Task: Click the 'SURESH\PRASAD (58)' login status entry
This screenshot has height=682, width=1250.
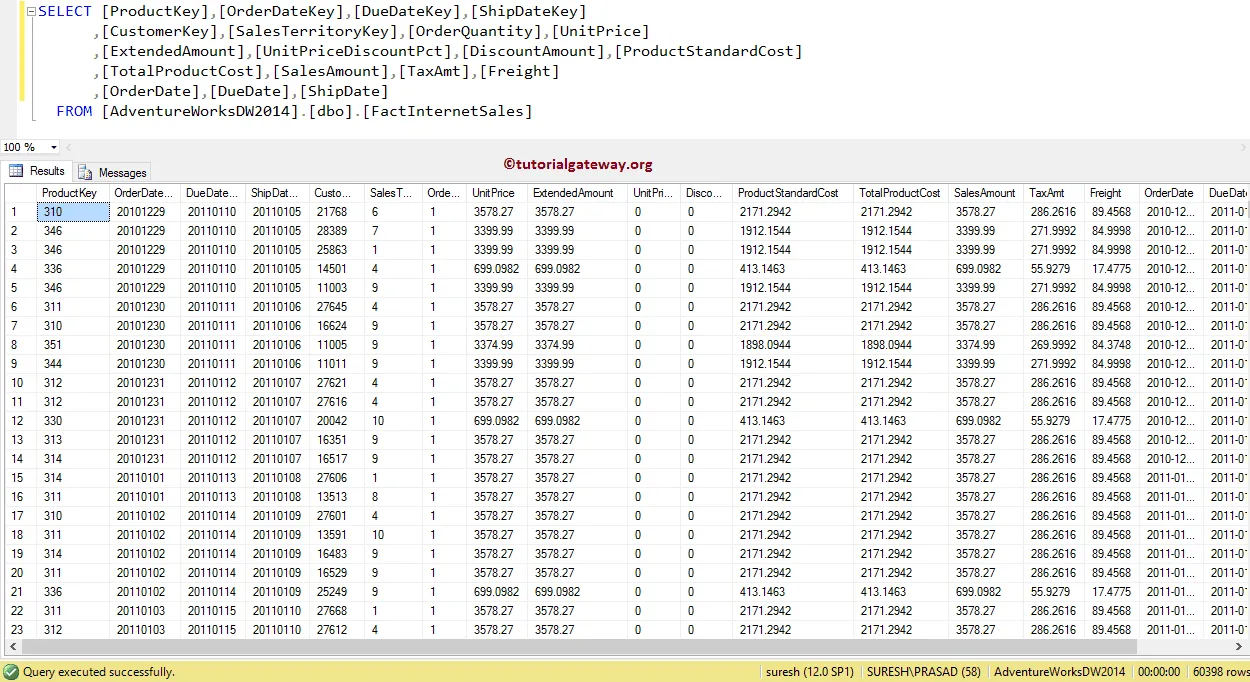Action: (923, 672)
